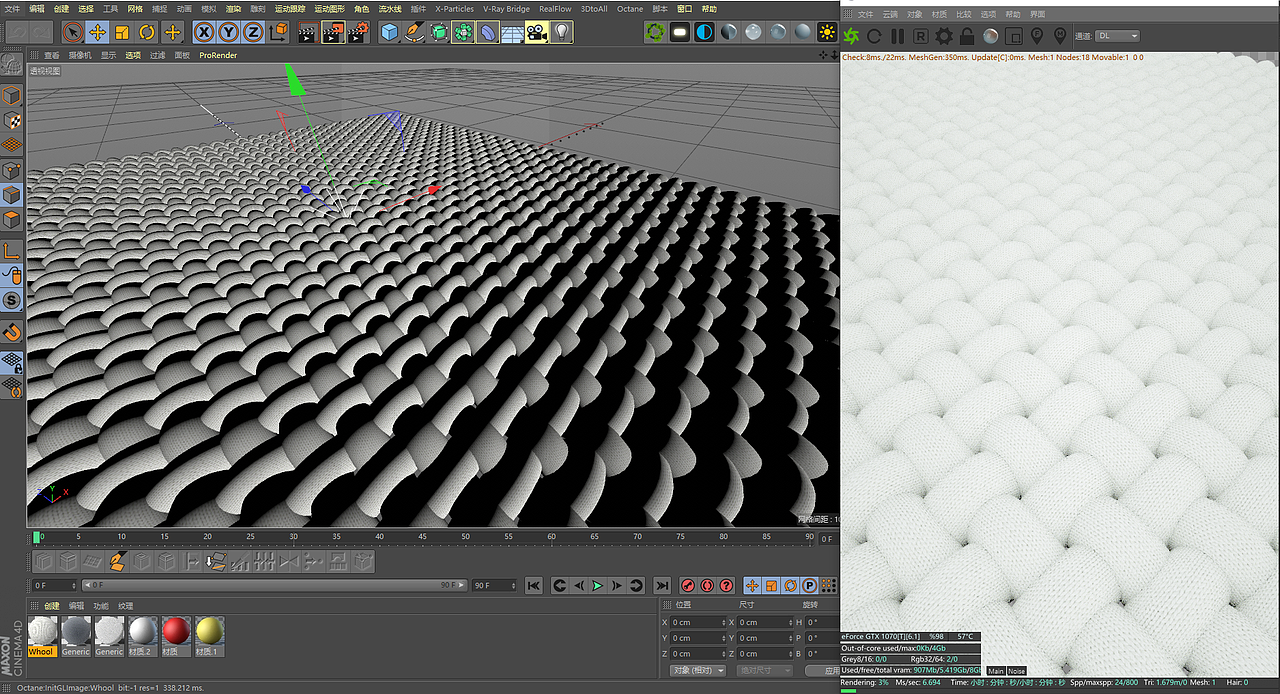Open the ProRender viewport menu

tap(218, 55)
